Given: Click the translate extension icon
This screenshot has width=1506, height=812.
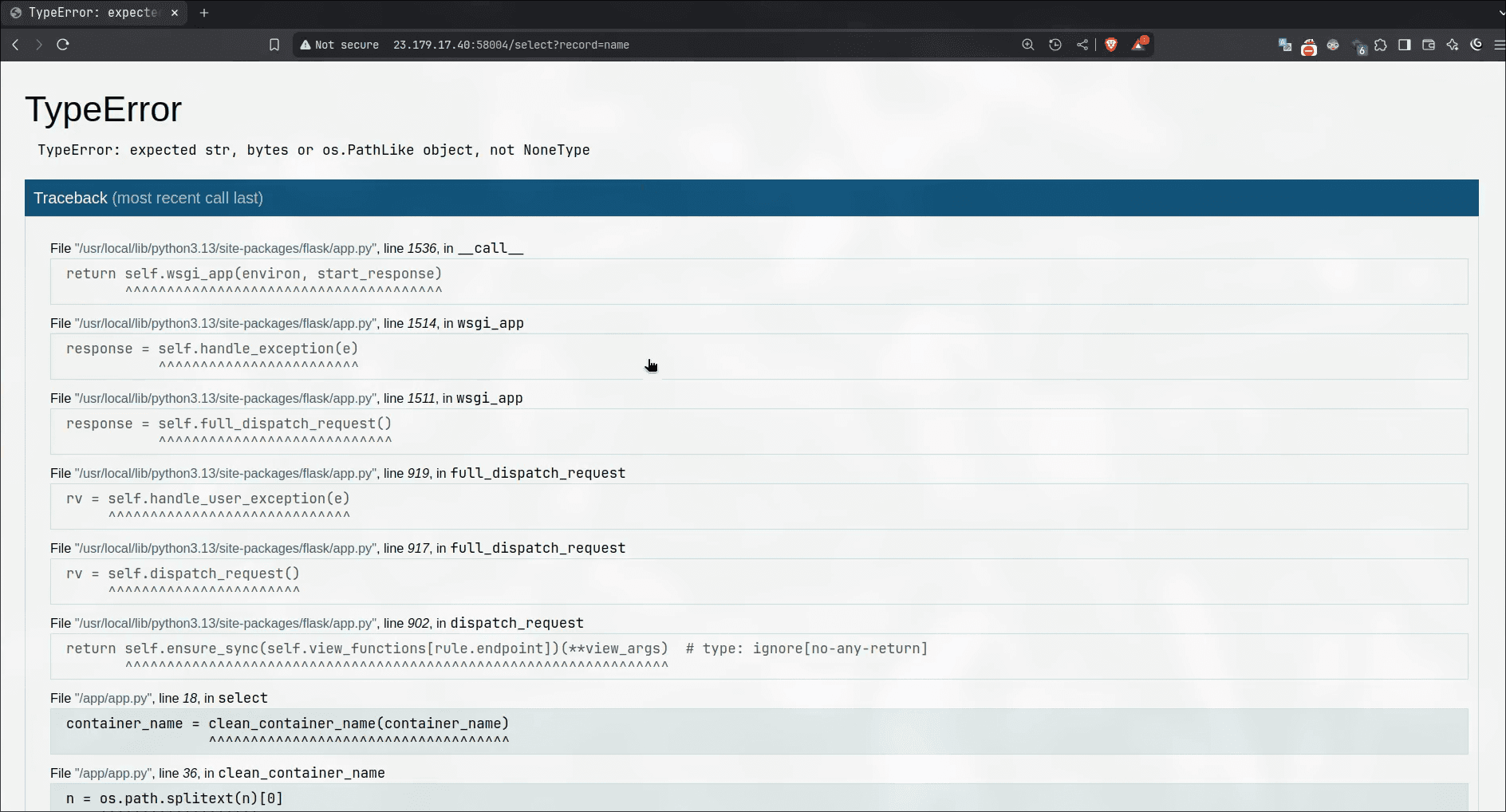Looking at the screenshot, I should coord(1285,45).
